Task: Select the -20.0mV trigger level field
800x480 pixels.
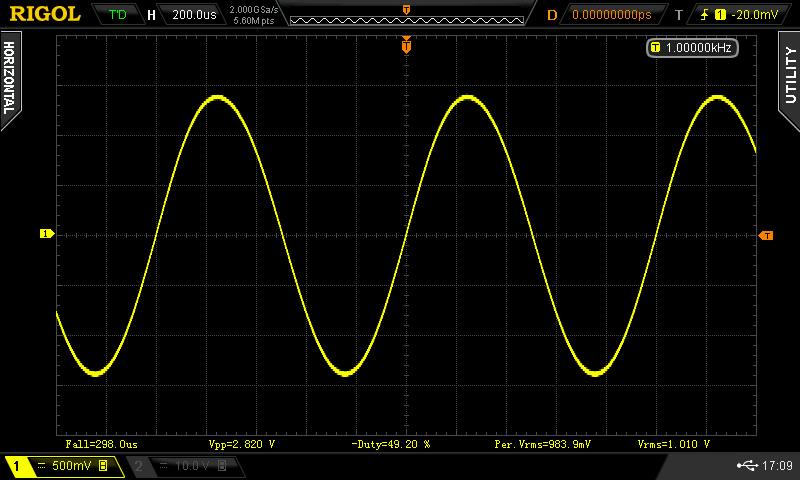Action: (754, 15)
